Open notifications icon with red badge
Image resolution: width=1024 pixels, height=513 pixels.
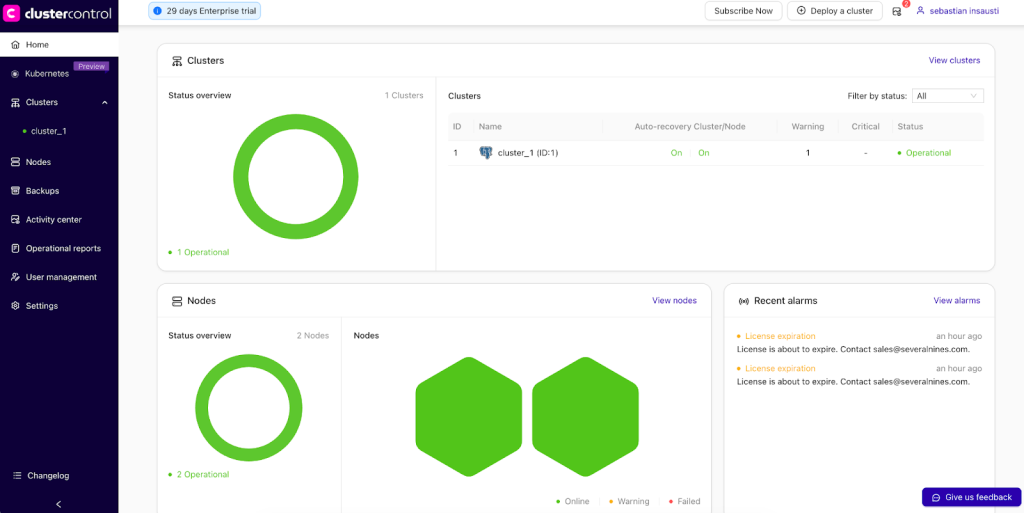[x=898, y=11]
